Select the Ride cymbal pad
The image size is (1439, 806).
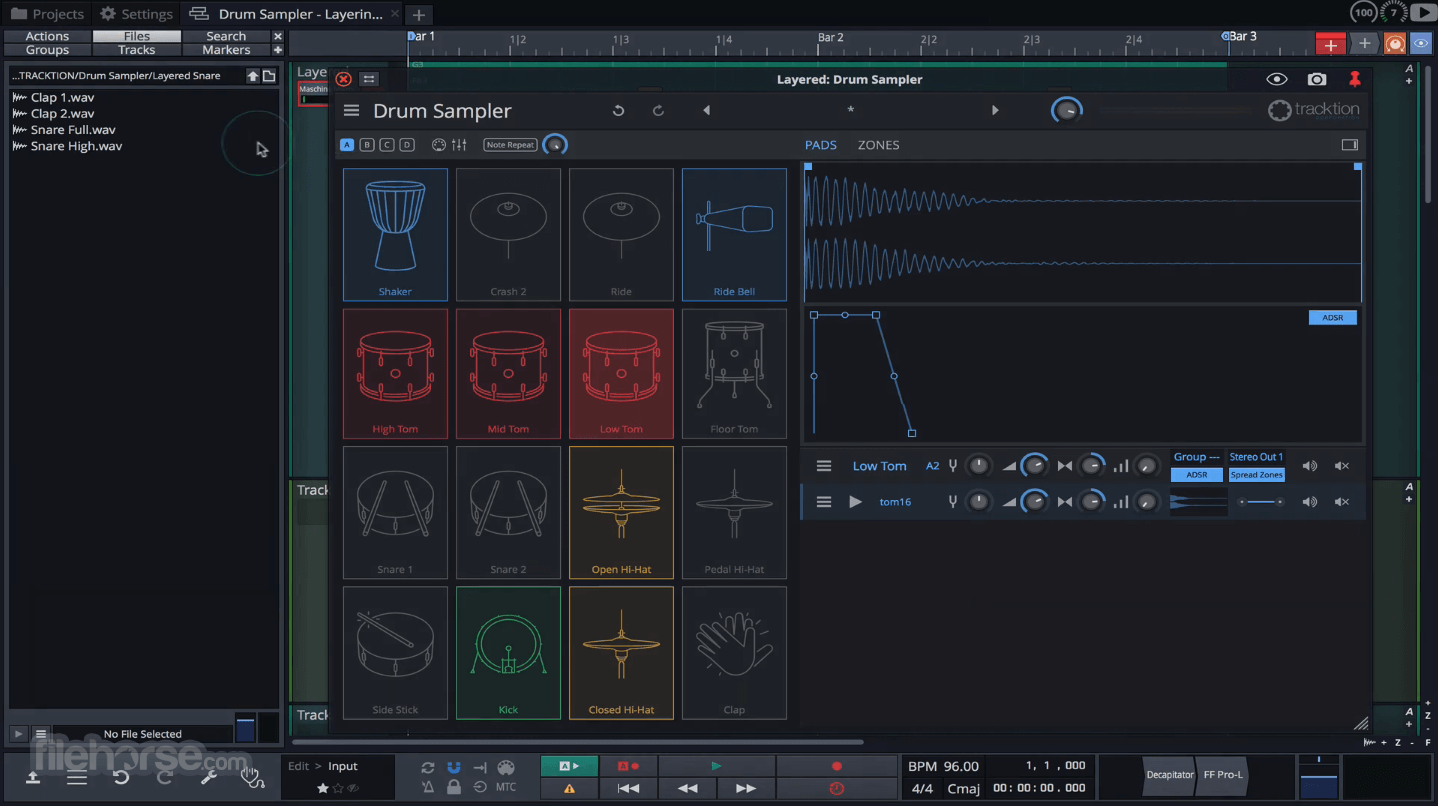coord(621,235)
